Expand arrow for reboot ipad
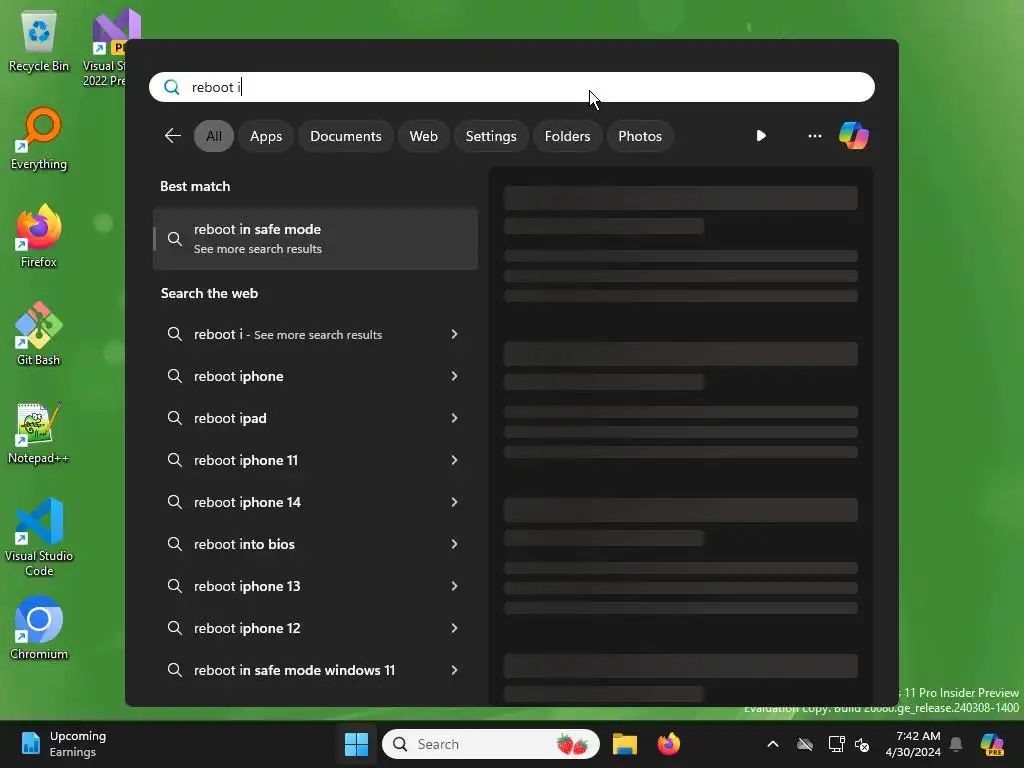This screenshot has width=1024, height=768. pyautogui.click(x=455, y=418)
